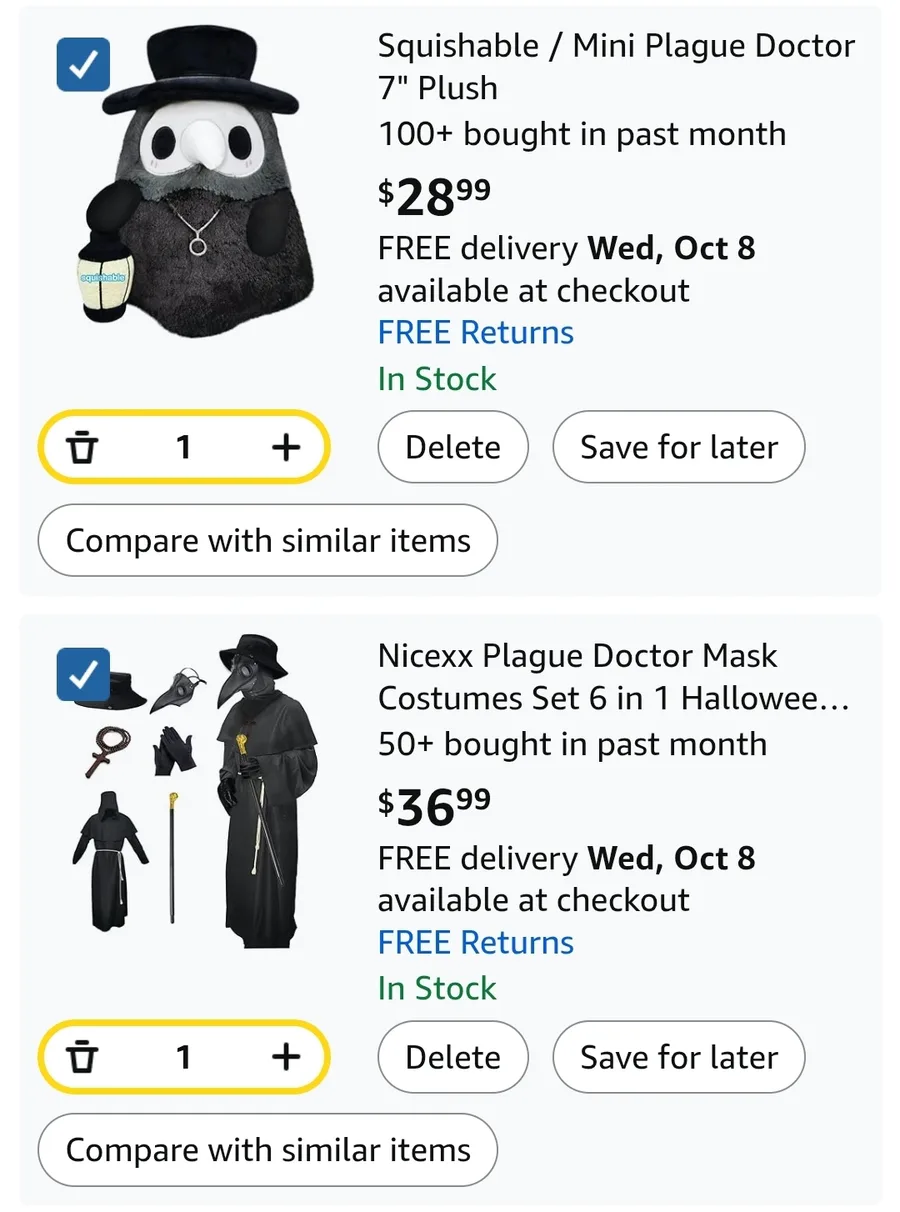Screen dimensions: 900x1212
Task: Save the Squishable plush for later
Action: 679,448
